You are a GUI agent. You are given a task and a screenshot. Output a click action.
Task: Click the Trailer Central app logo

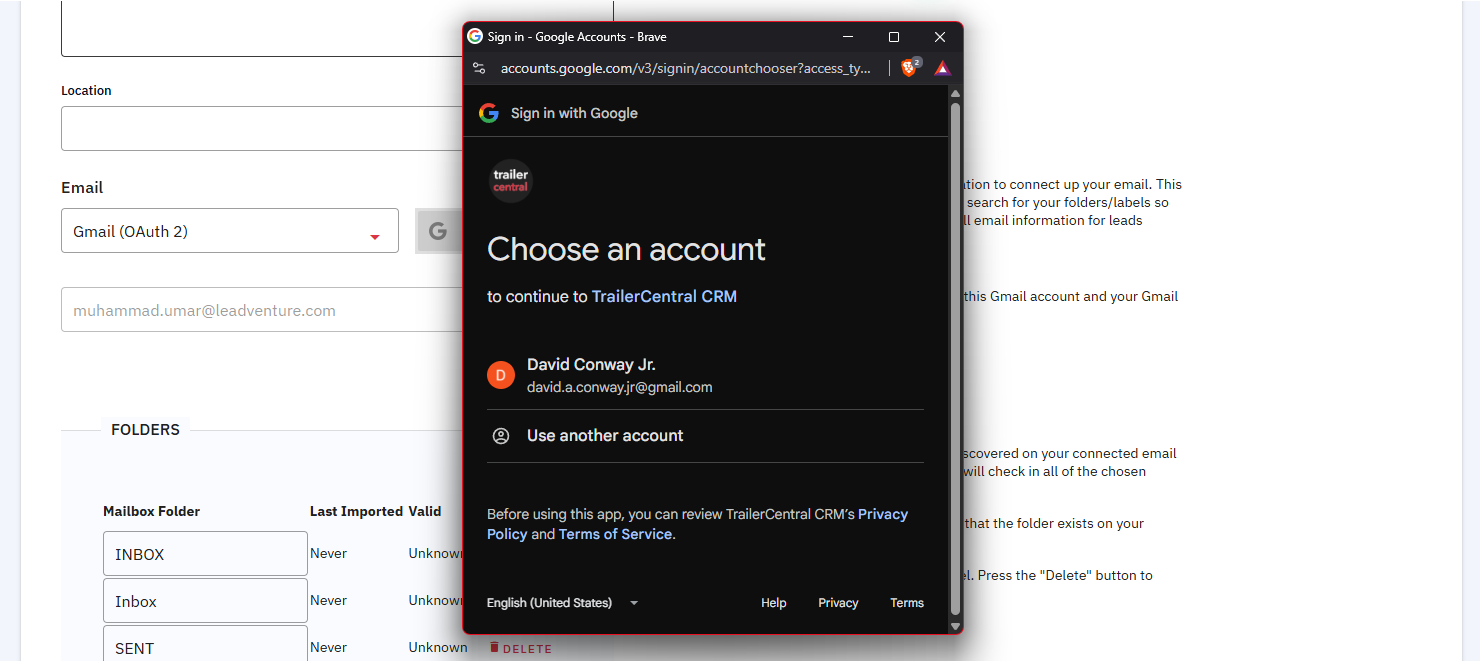511,181
